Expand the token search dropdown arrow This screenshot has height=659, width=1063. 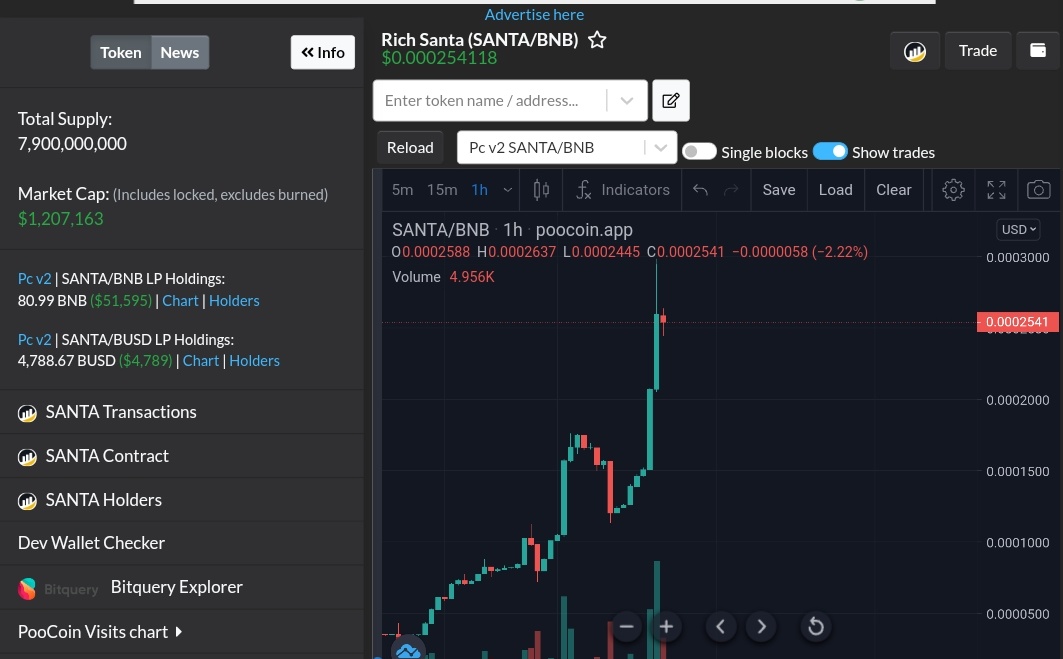click(626, 100)
